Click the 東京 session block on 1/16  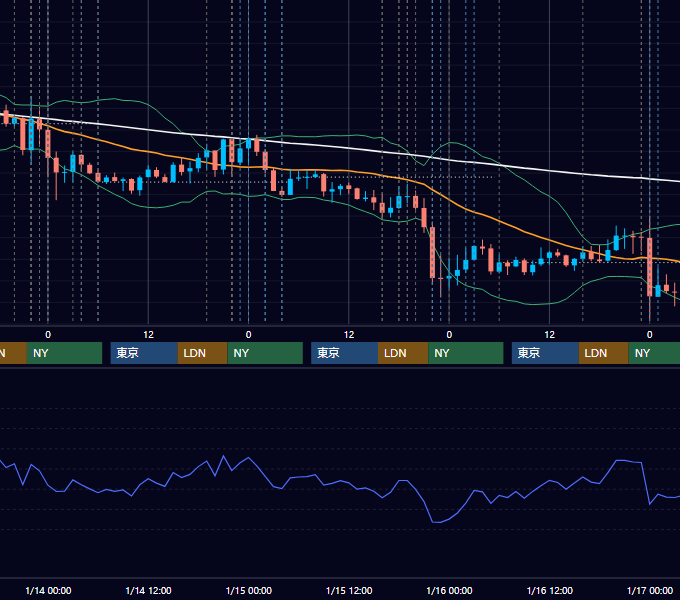tap(545, 353)
